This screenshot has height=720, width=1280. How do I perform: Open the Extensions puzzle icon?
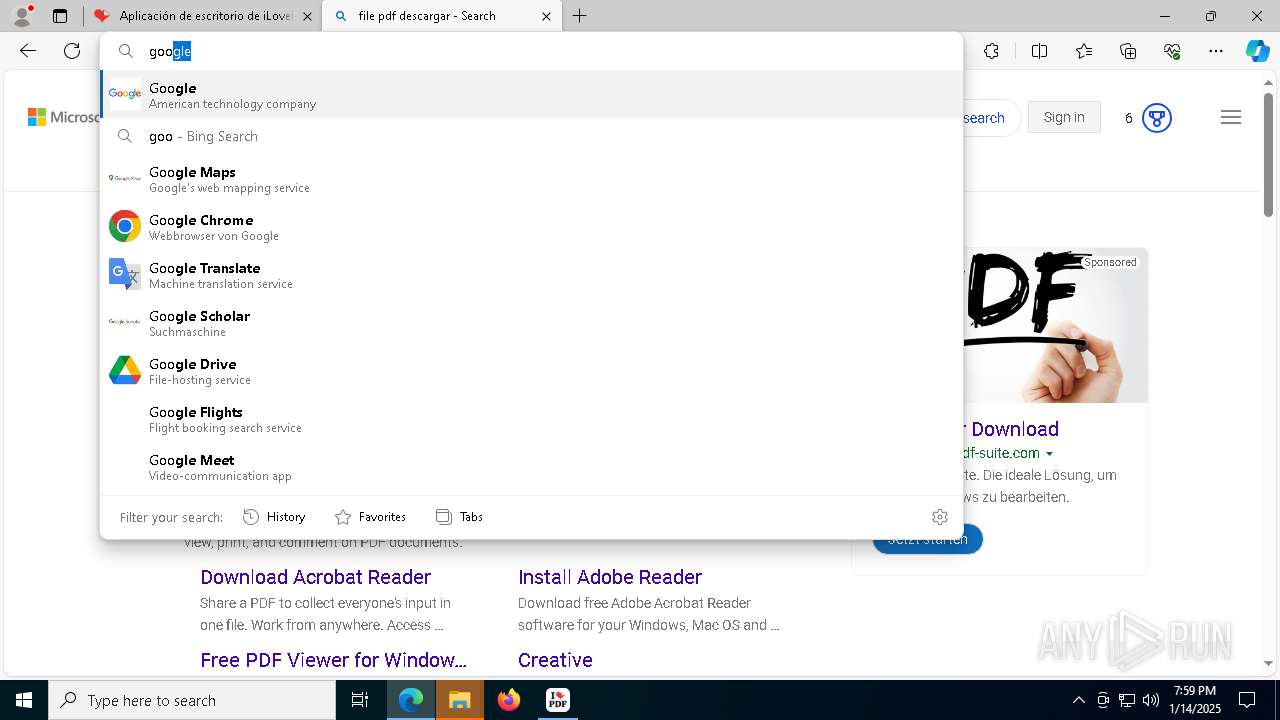pyautogui.click(x=991, y=51)
